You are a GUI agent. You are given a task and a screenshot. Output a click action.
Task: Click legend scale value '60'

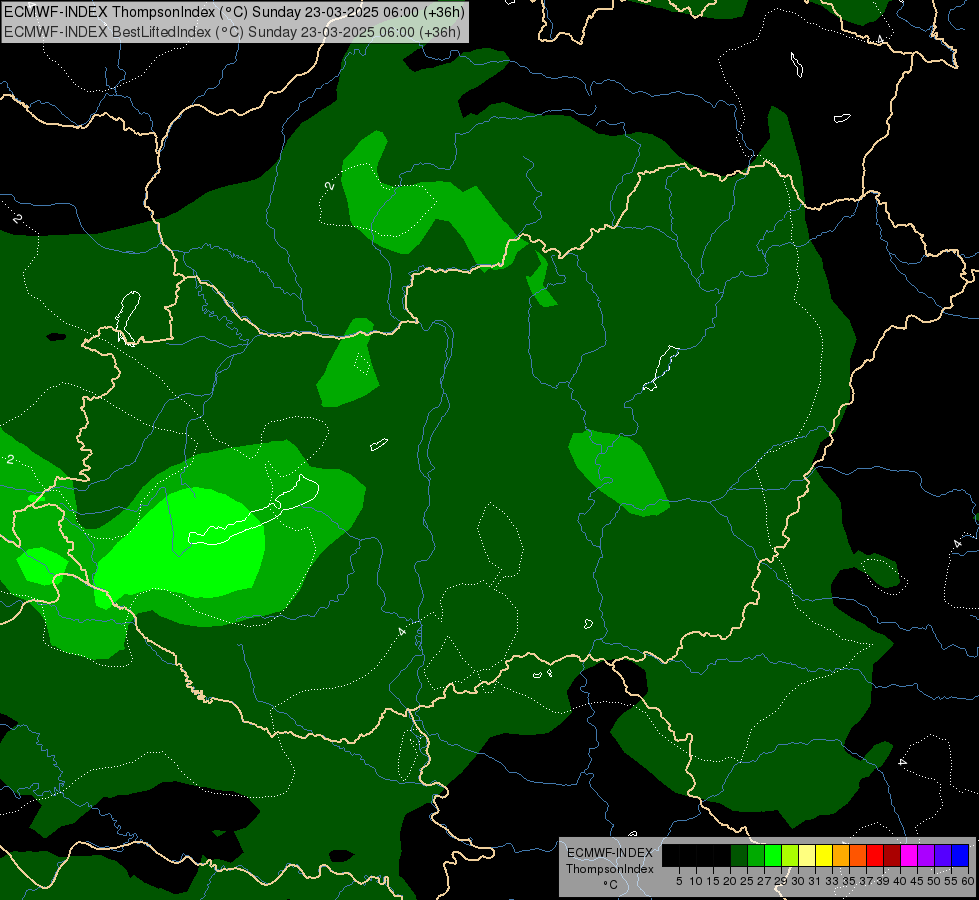click(x=968, y=881)
